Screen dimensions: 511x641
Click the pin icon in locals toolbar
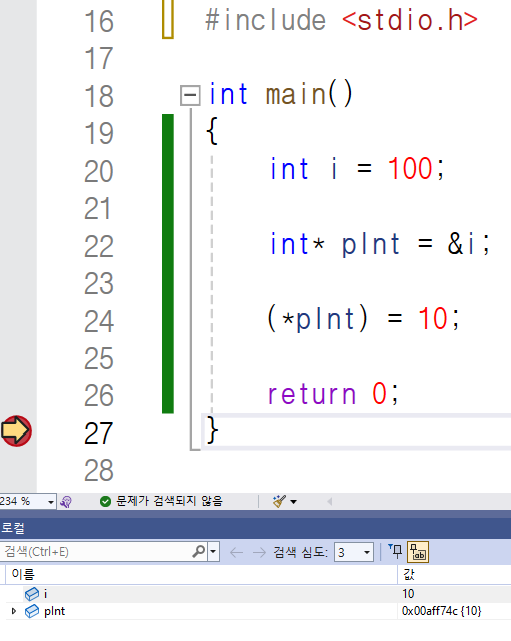tap(395, 551)
